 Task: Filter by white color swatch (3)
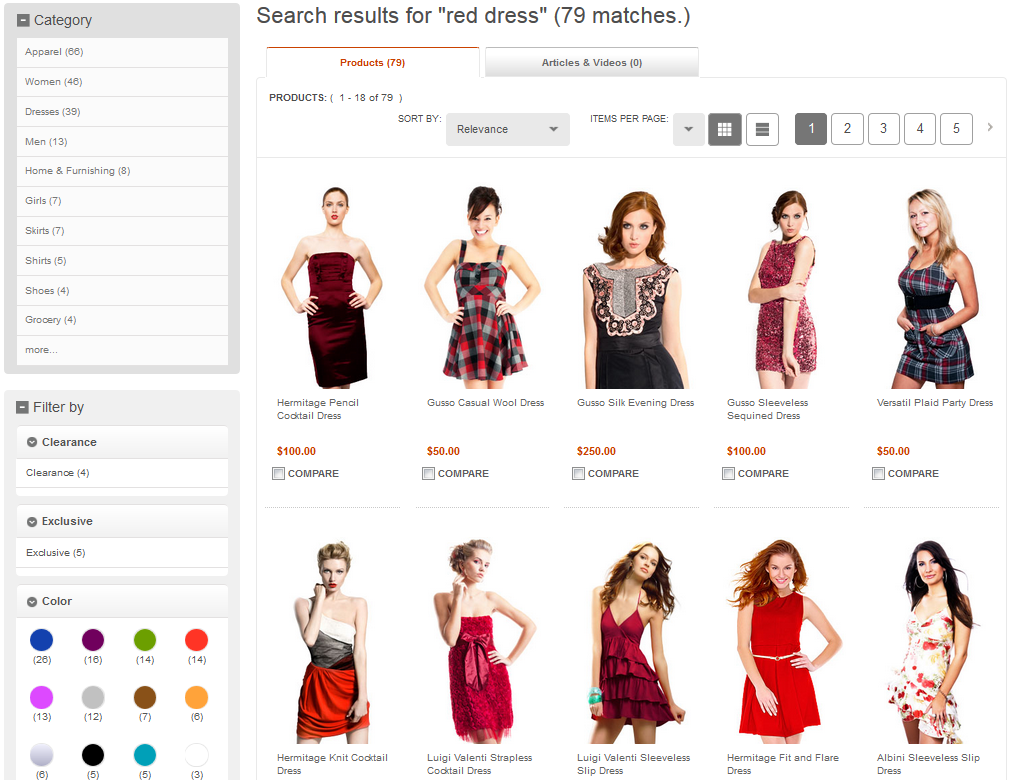(196, 754)
